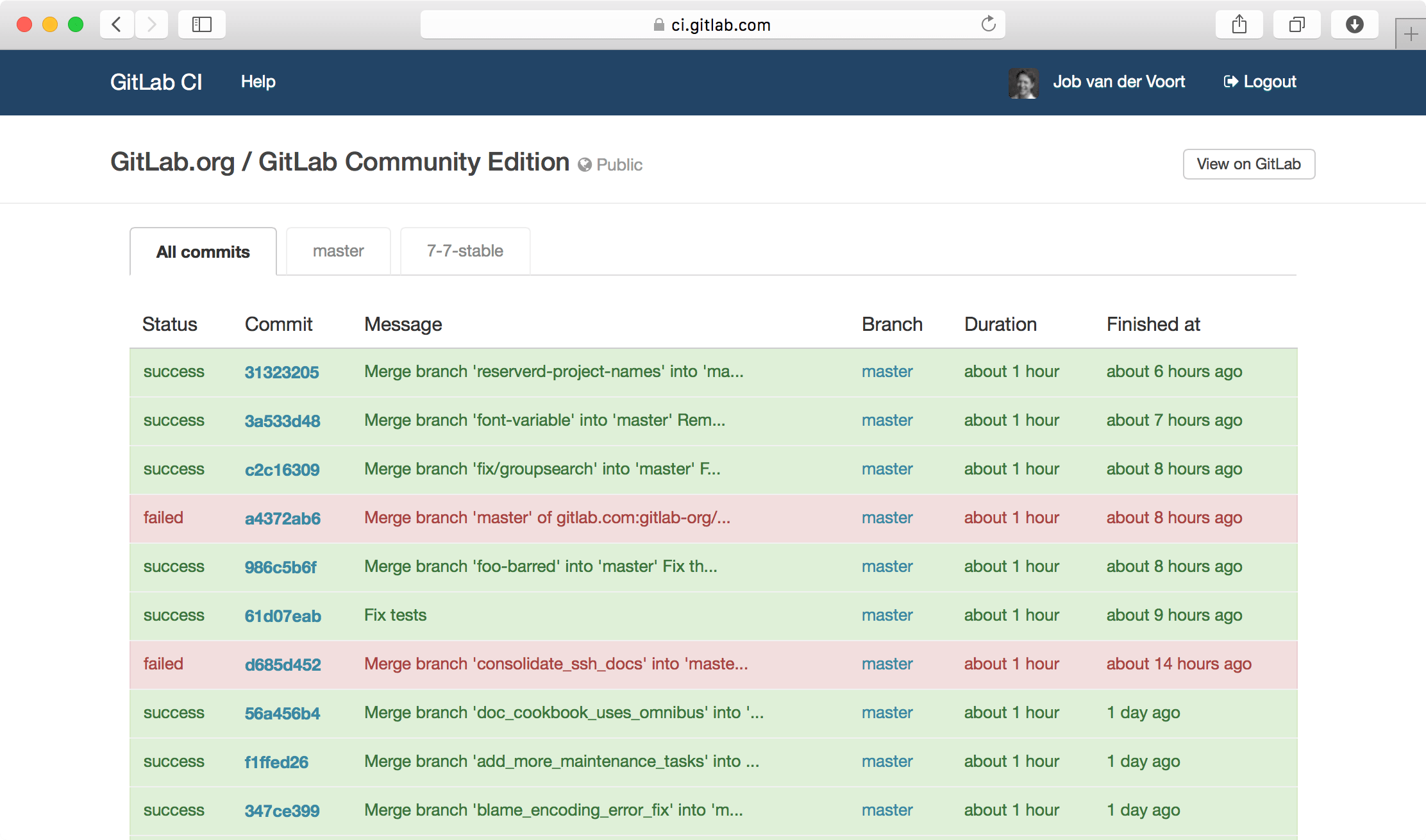Image resolution: width=1426 pixels, height=840 pixels.
Task: Click master branch link for commit d685d452
Action: pyautogui.click(x=887, y=664)
